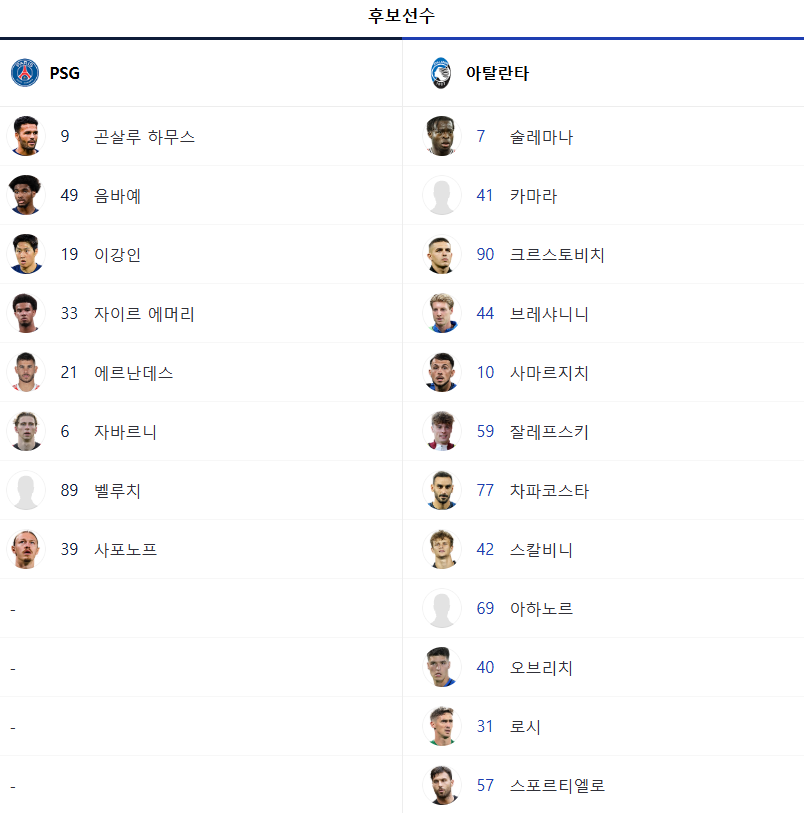Select the 브레샤니니 player portrait
806x813 pixels.
442,313
